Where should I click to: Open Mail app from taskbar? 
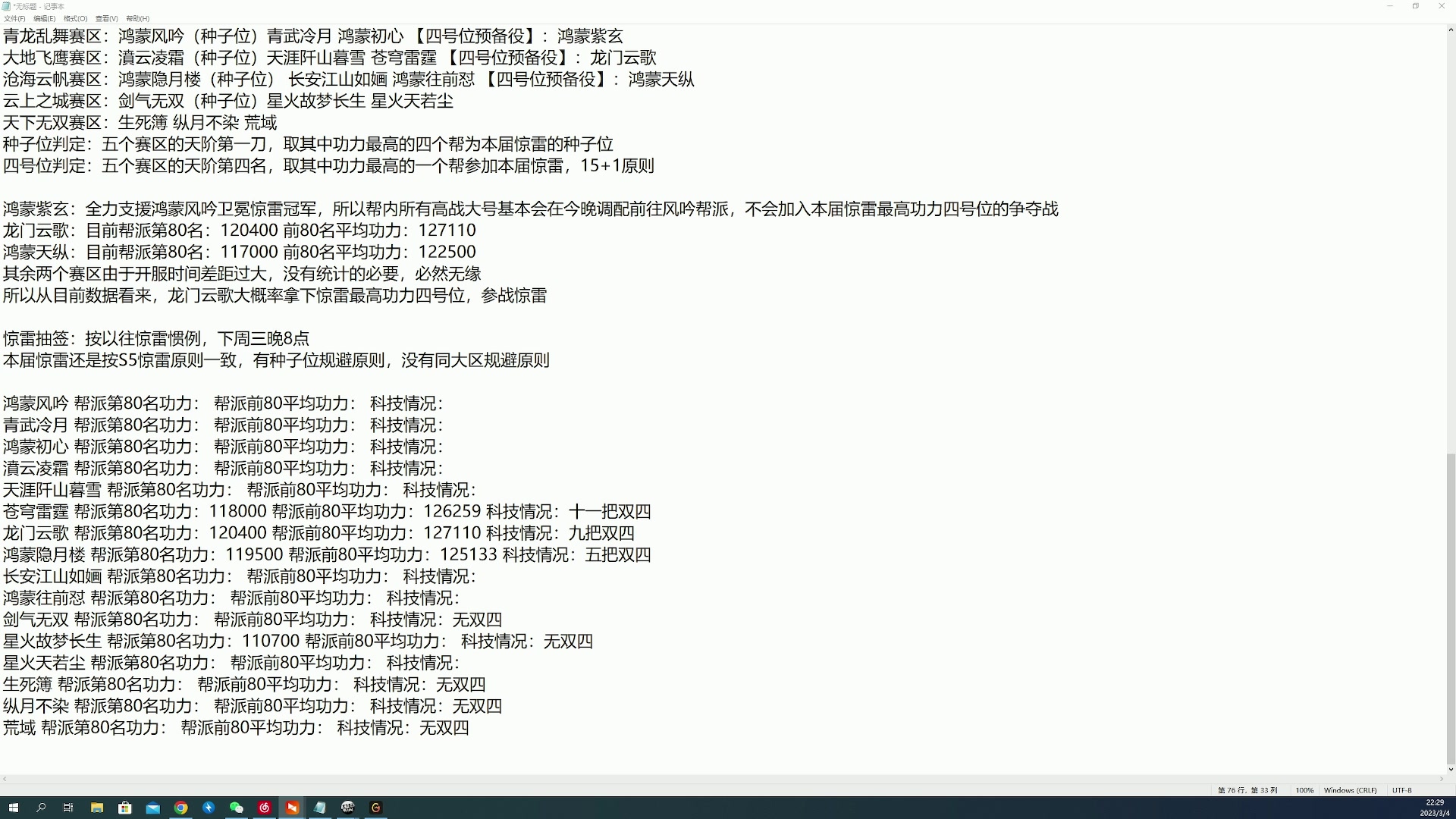[153, 808]
